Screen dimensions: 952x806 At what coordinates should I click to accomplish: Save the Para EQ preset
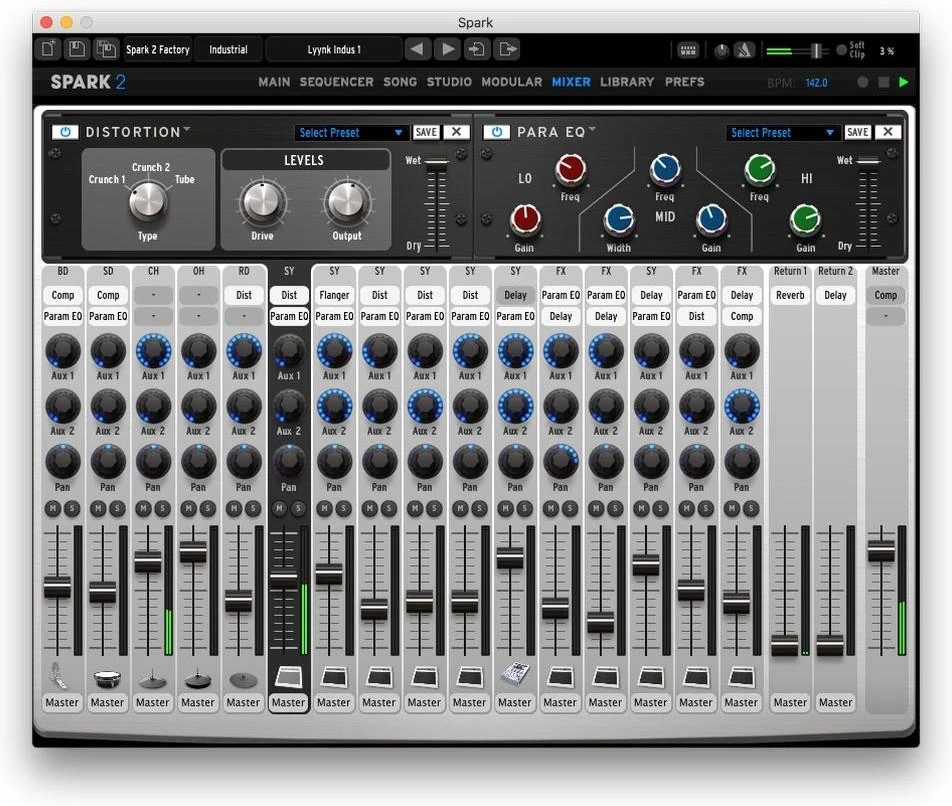click(x=857, y=132)
